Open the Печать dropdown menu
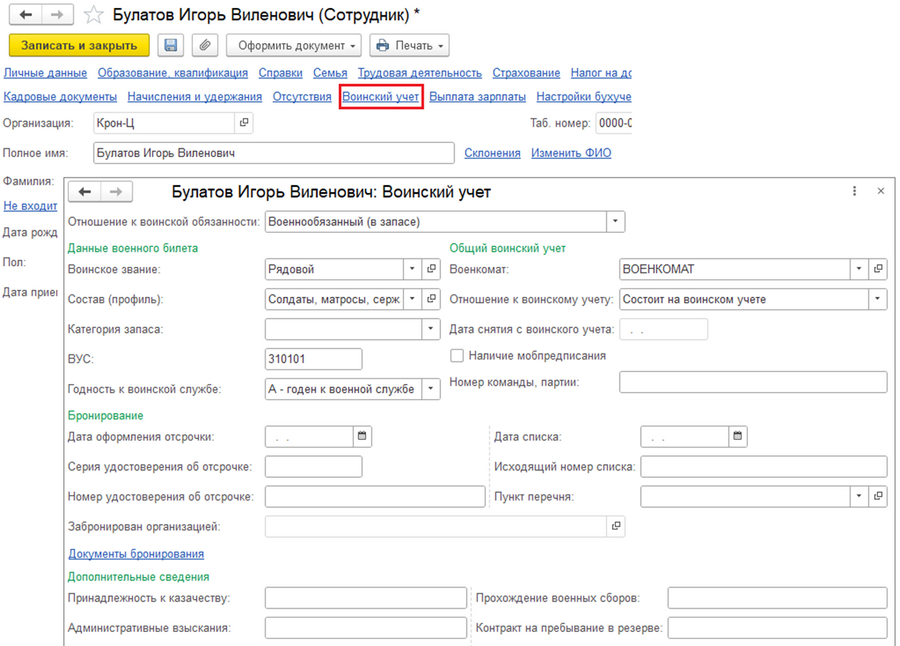Image resolution: width=900 pixels, height=646 pixels. coord(409,45)
